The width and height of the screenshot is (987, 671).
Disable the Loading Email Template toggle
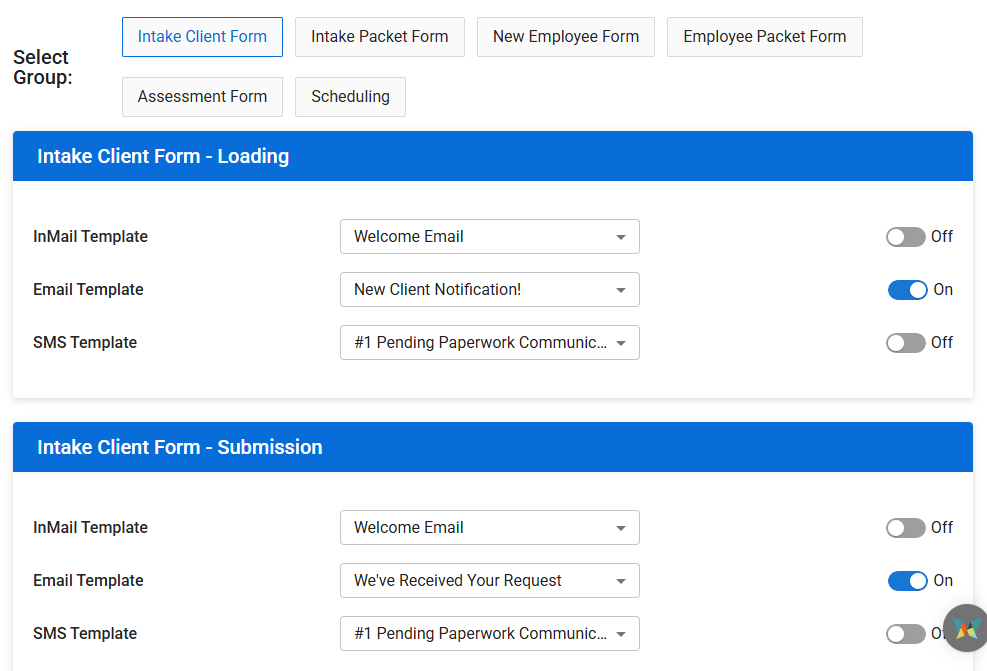tap(907, 290)
